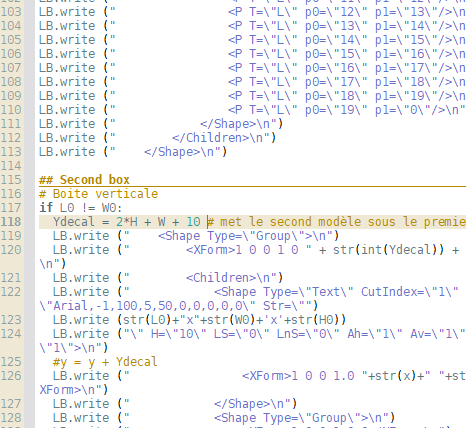Image resolution: width=466 pixels, height=428 pixels.
Task: Click line number 120 in the gutter
Action: point(11,250)
